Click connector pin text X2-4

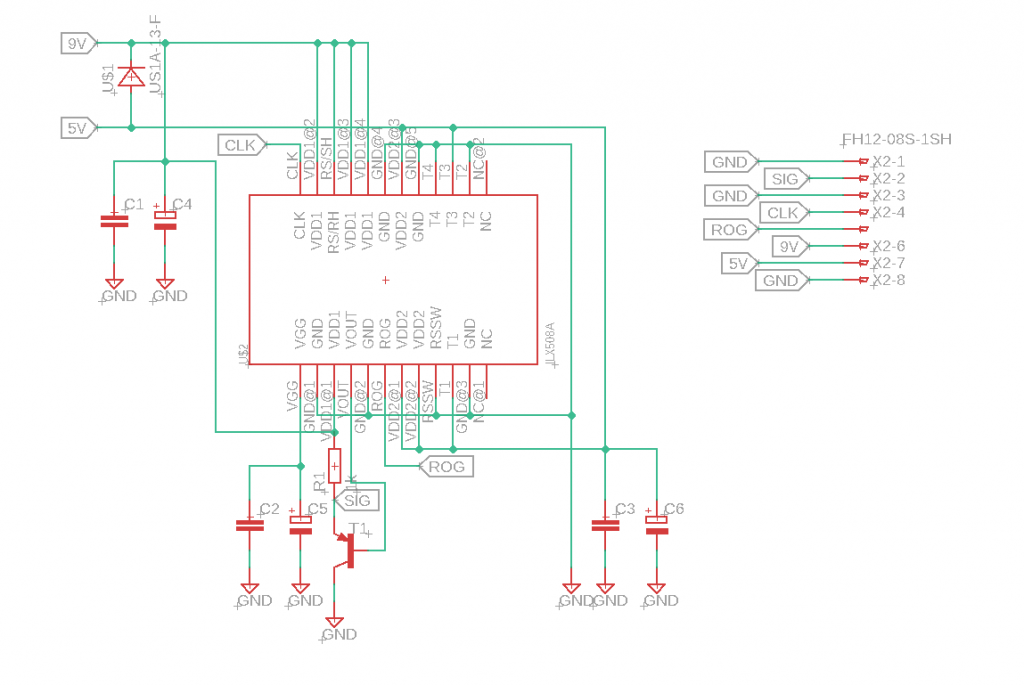point(889,212)
